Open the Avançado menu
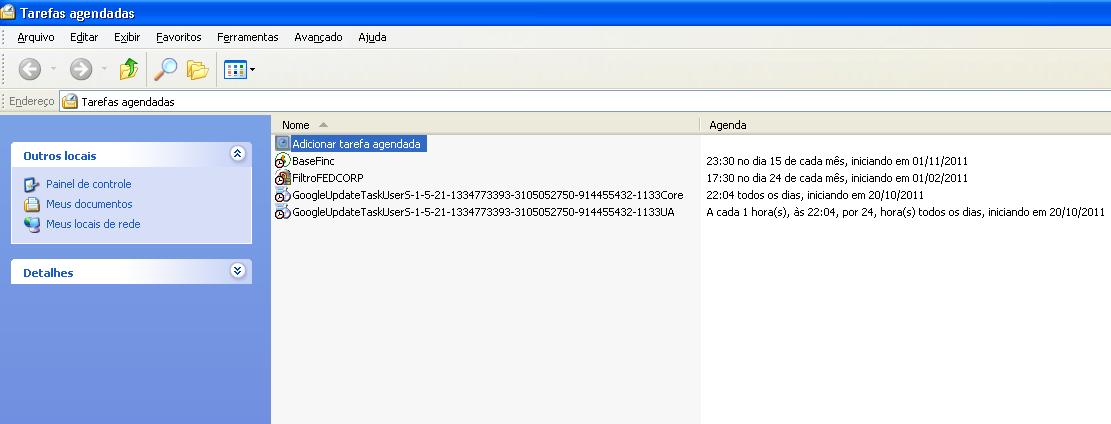 pos(318,37)
